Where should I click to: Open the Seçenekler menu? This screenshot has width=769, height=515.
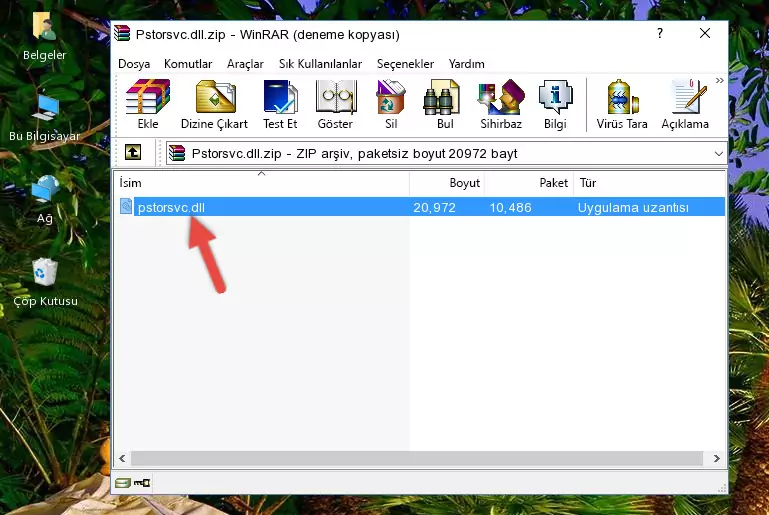(x=405, y=64)
